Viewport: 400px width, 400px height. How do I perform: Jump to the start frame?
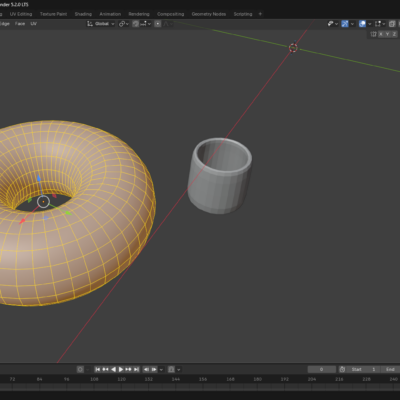98,369
